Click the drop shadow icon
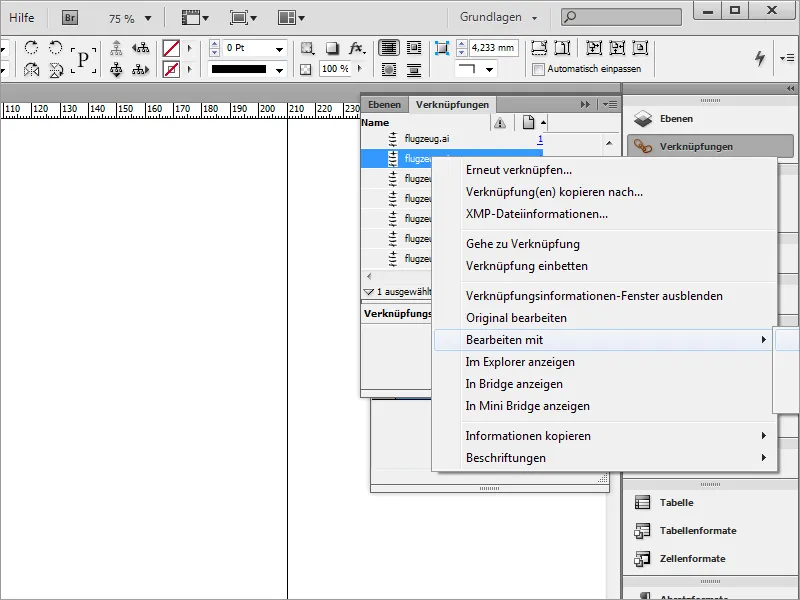This screenshot has width=800, height=600. (x=332, y=48)
